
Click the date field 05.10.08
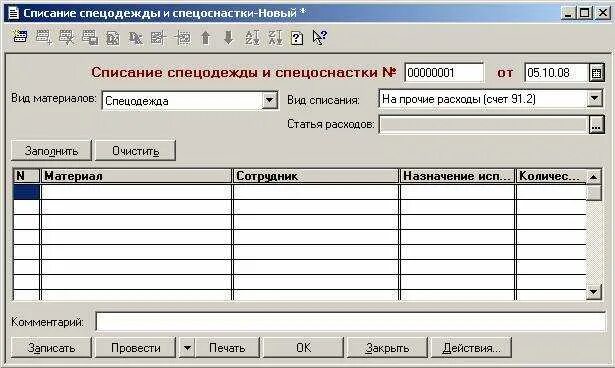pyautogui.click(x=557, y=73)
